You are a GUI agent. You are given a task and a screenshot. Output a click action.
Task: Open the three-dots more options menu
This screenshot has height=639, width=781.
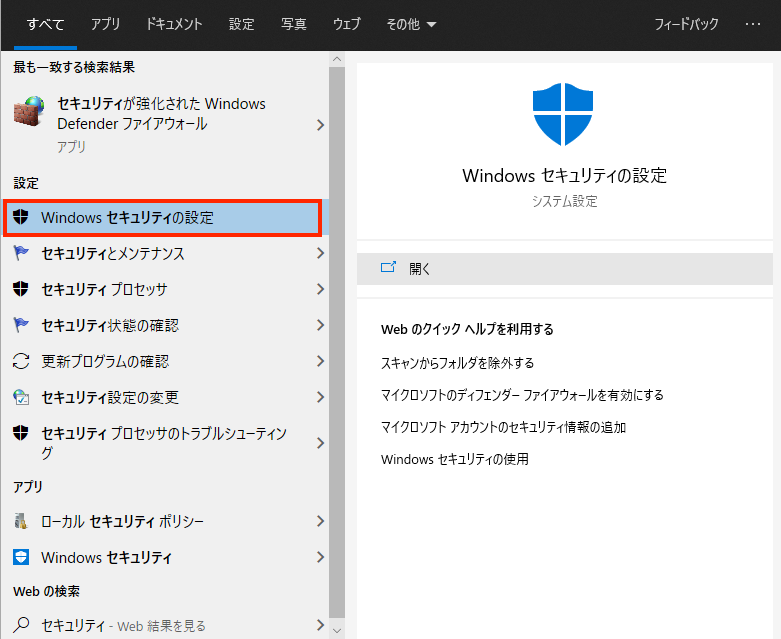pos(753,24)
